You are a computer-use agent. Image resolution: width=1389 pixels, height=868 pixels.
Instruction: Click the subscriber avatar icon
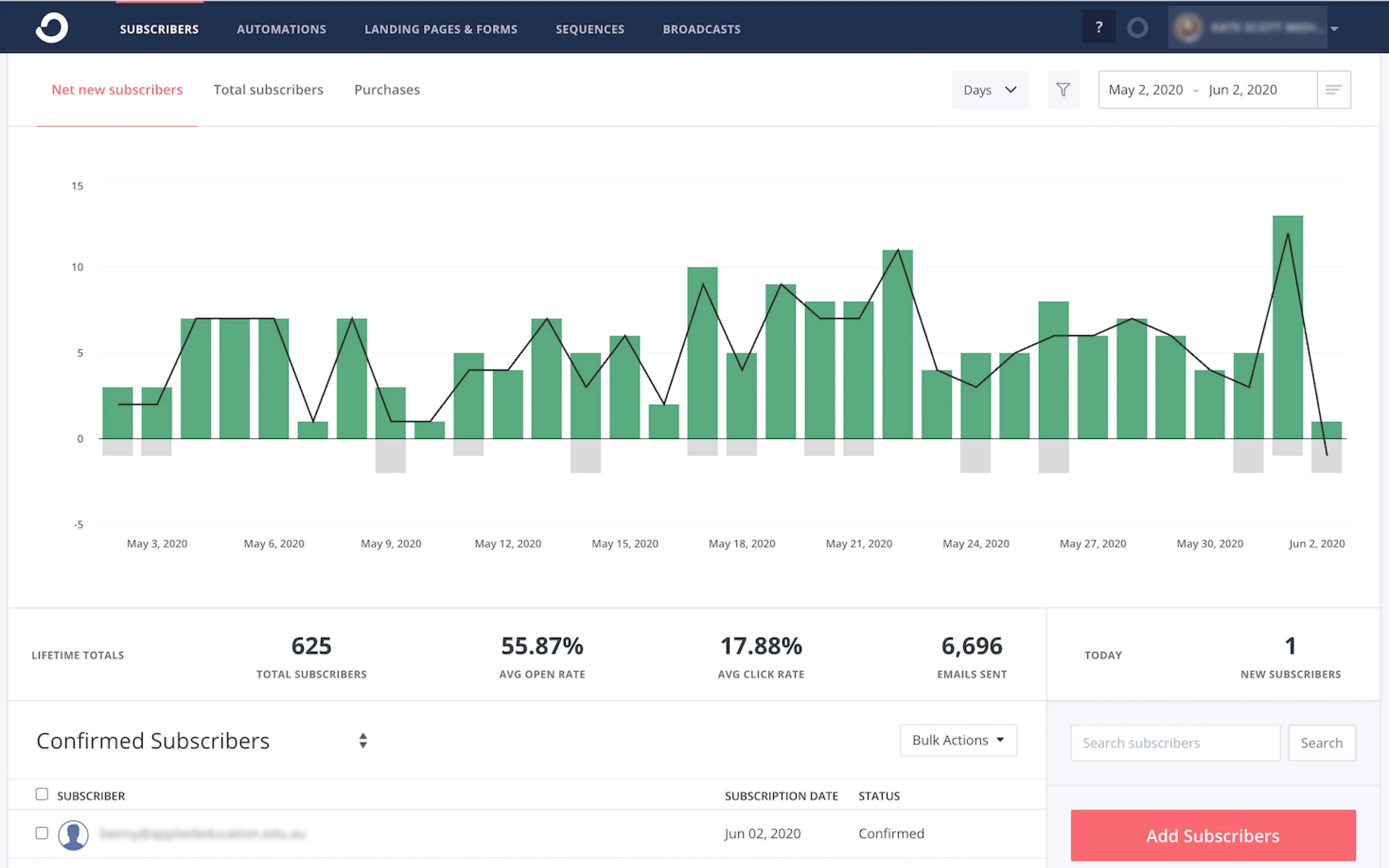coord(73,834)
